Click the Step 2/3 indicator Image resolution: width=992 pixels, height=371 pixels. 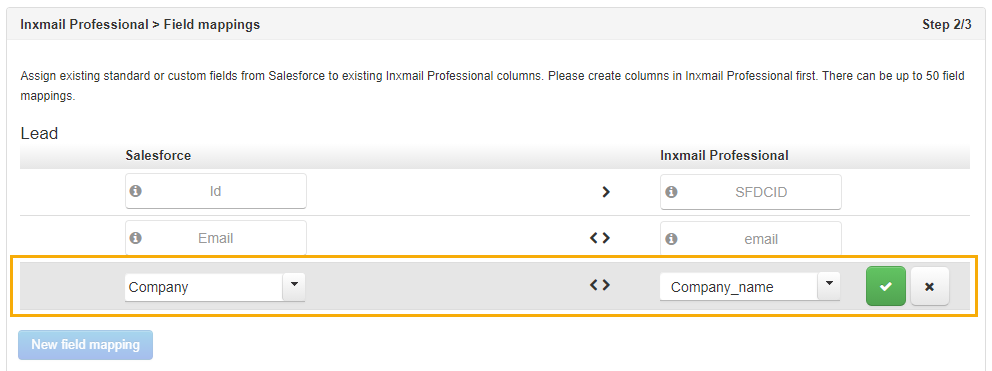946,25
